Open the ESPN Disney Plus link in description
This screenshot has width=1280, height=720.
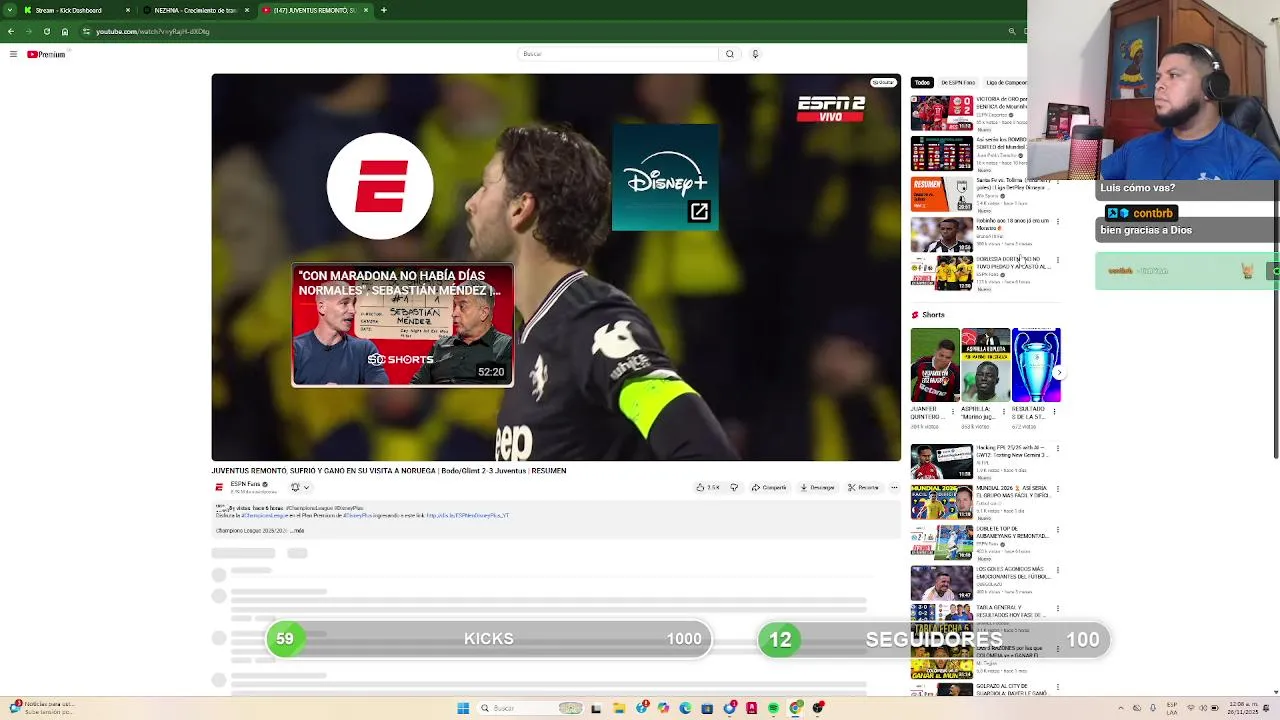pyautogui.click(x=468, y=516)
